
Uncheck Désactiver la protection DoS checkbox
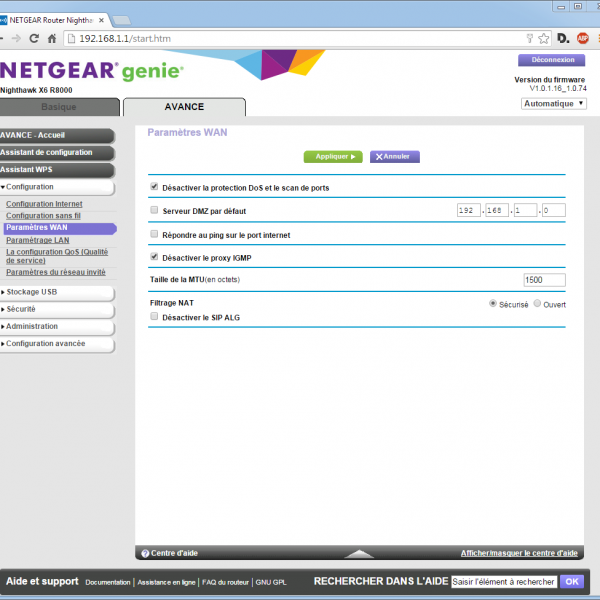[x=154, y=187]
